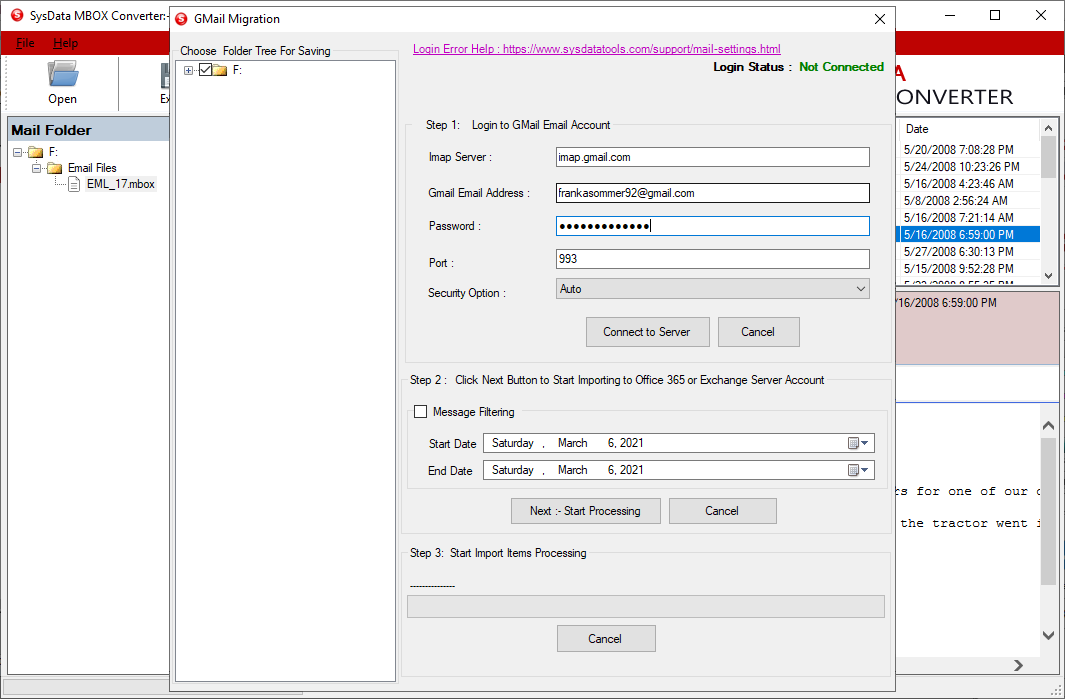Click the End Date month March
This screenshot has height=699, width=1065.
[573, 470]
